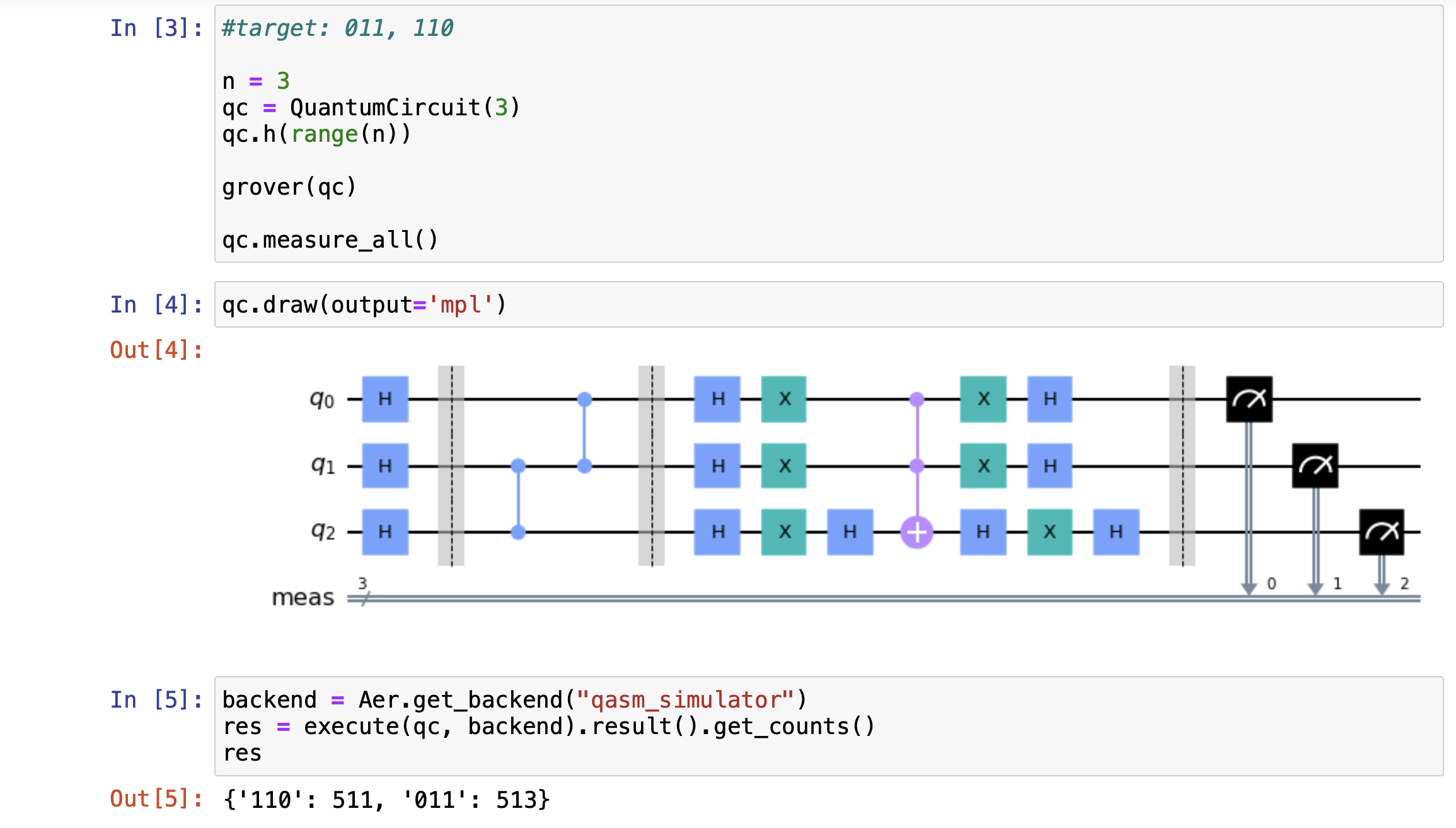Screen dimensions: 1456x828
Task: Click the last barrier before measurements
Action: (x=1182, y=466)
